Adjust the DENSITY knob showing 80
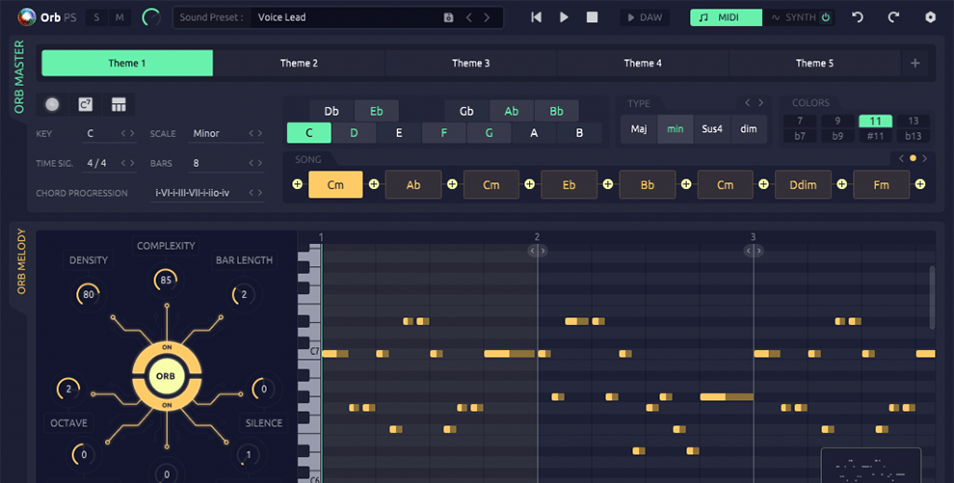954x483 pixels. [x=88, y=294]
